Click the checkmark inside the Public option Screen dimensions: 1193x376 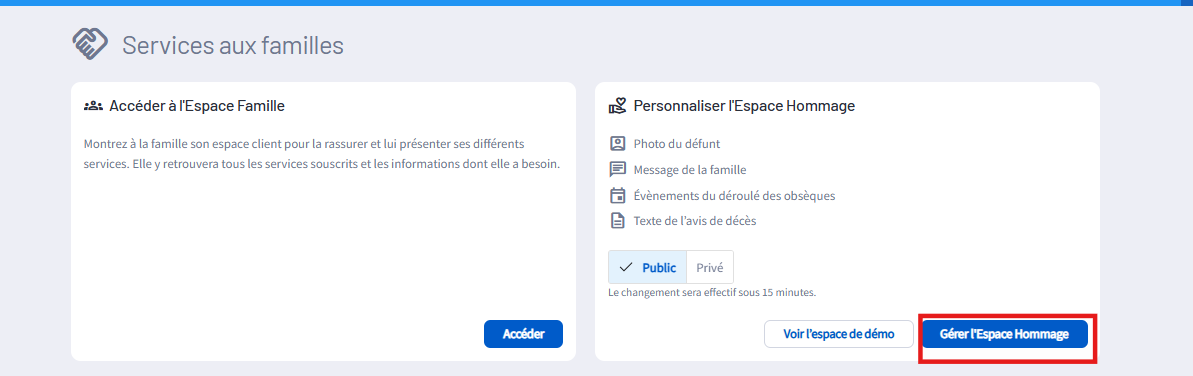(626, 267)
